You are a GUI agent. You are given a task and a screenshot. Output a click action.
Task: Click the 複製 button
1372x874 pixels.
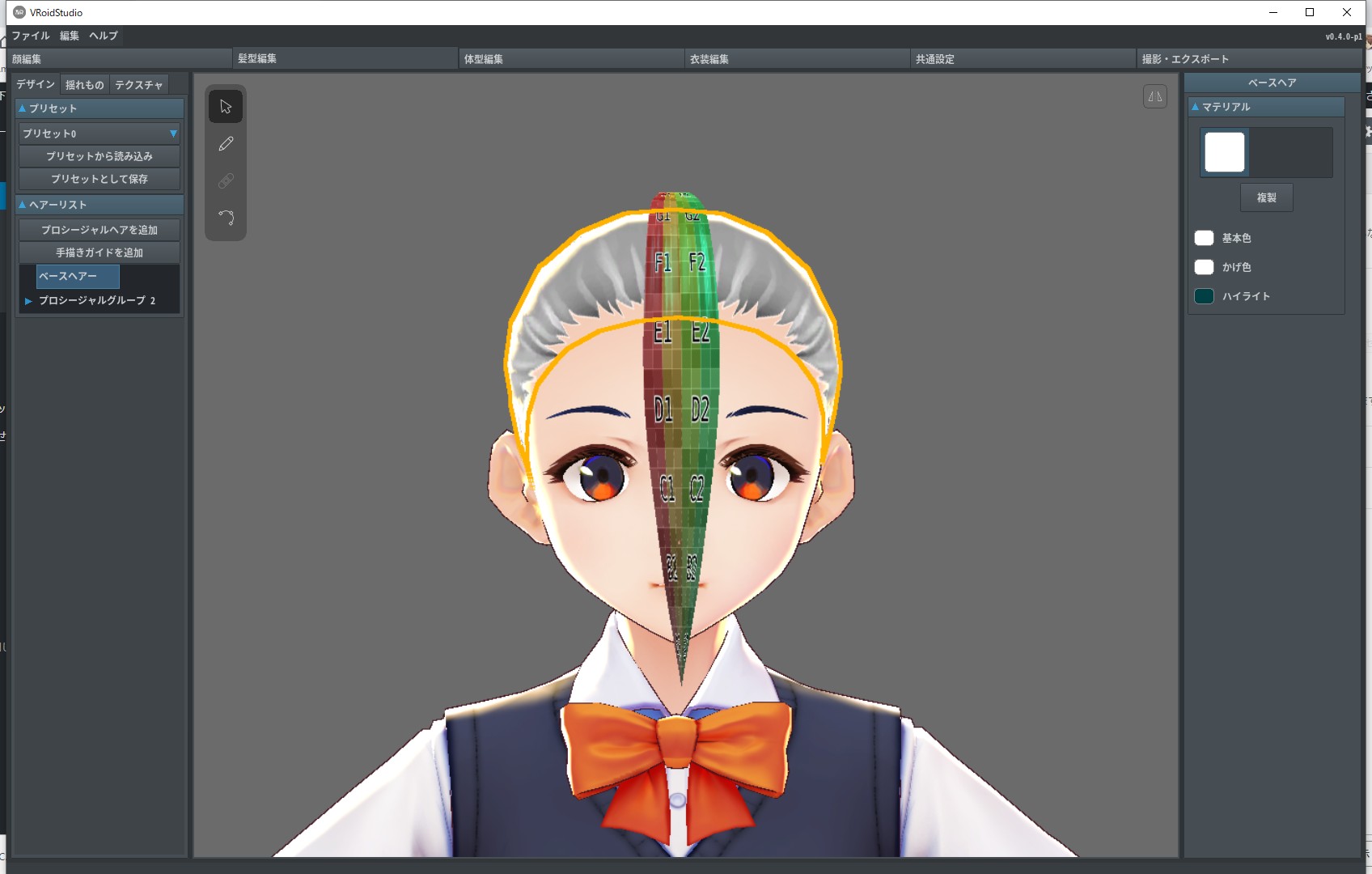(x=1266, y=197)
